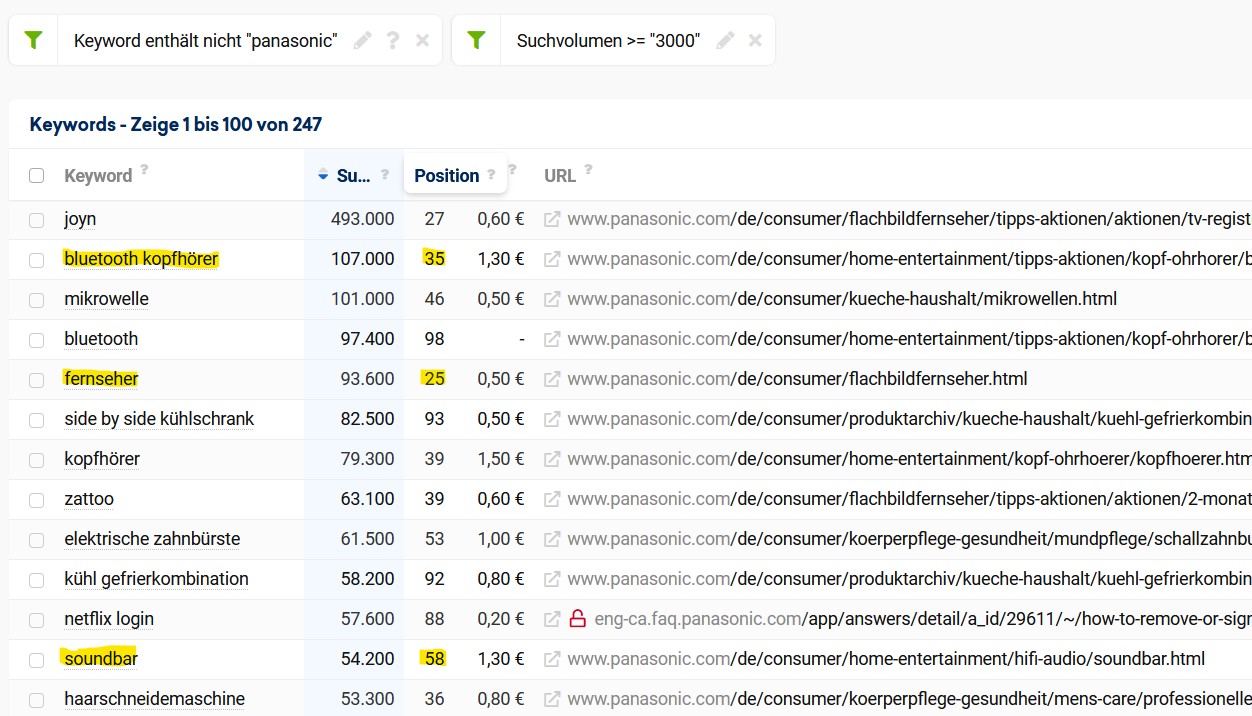Remove the Suchvolumen >= 3000 filter
The width and height of the screenshot is (1252, 716).
[755, 40]
